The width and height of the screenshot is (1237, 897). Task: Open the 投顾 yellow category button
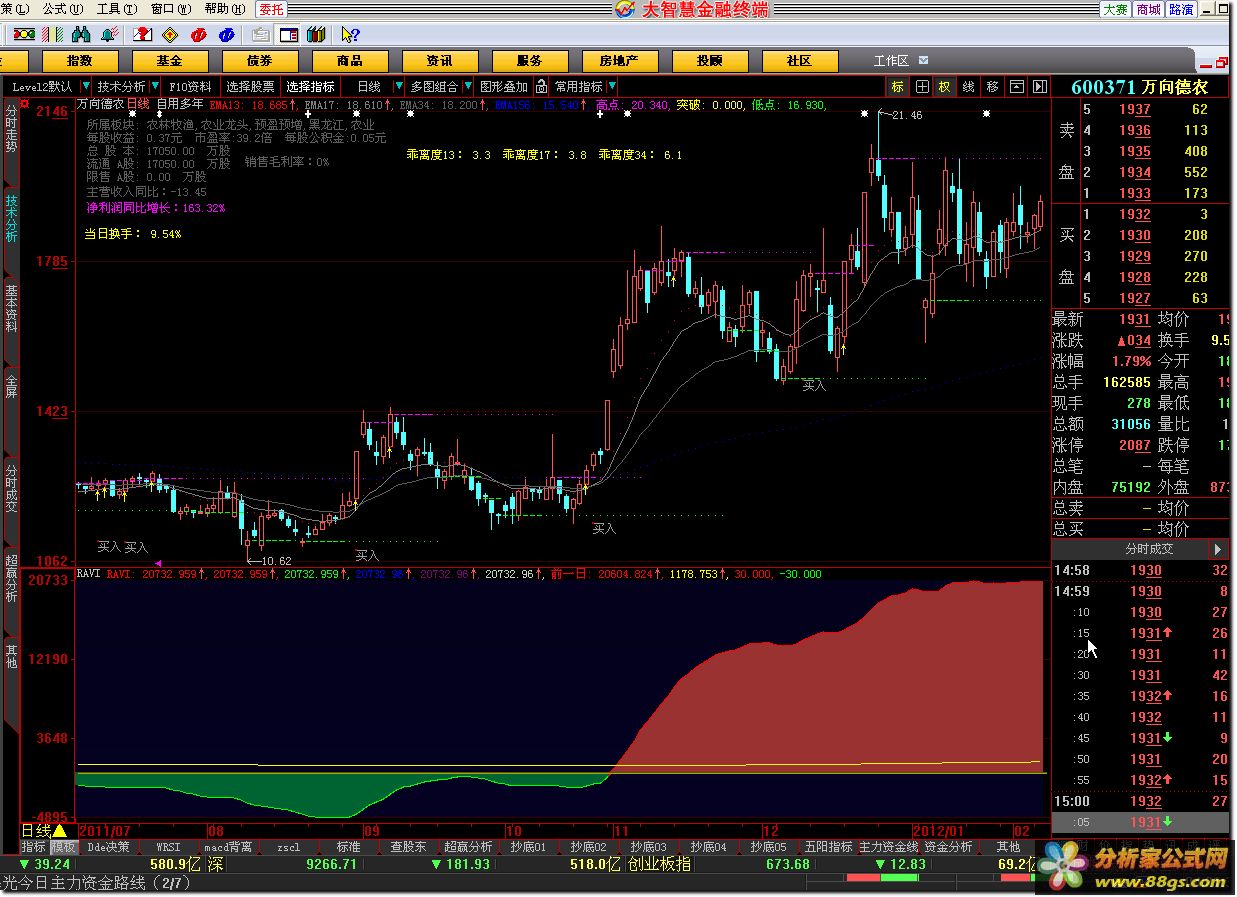709,61
